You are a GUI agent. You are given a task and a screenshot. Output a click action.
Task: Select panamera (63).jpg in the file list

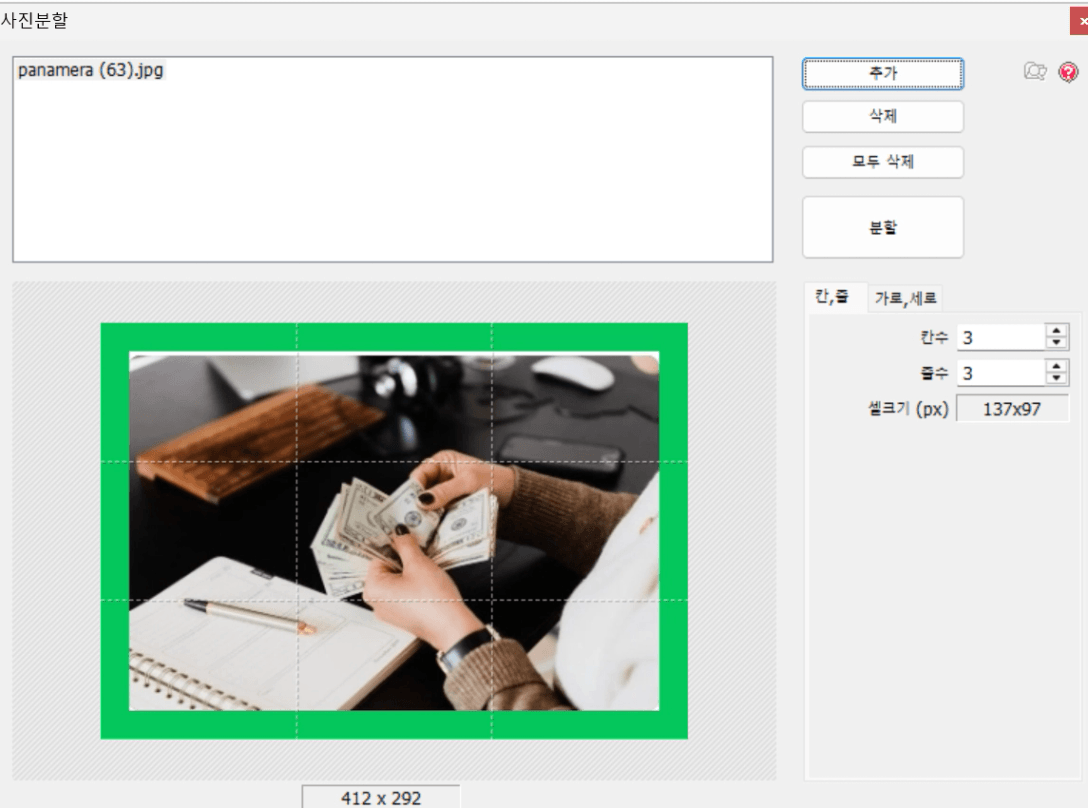coord(90,70)
